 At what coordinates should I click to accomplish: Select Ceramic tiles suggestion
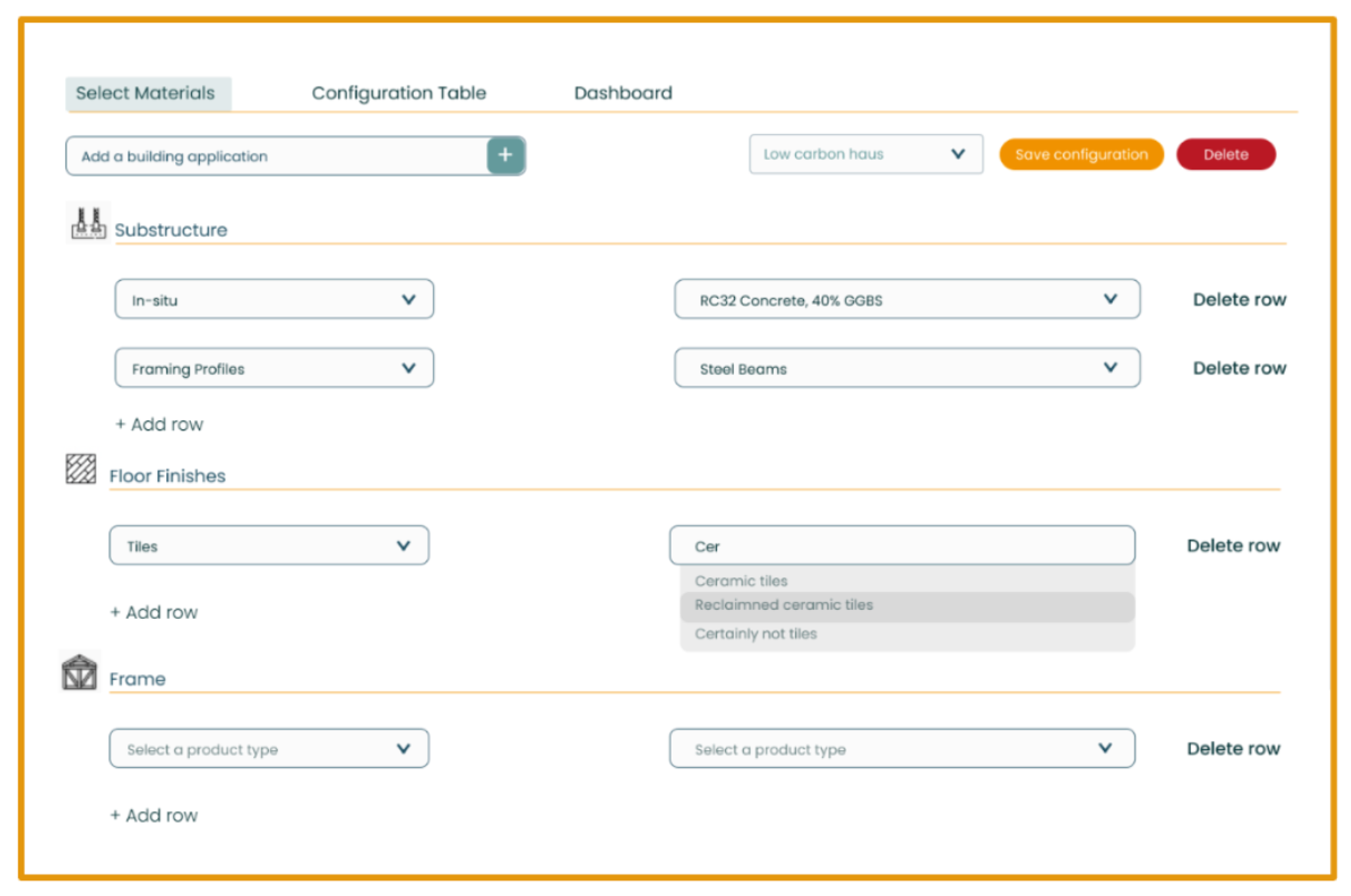(x=741, y=581)
